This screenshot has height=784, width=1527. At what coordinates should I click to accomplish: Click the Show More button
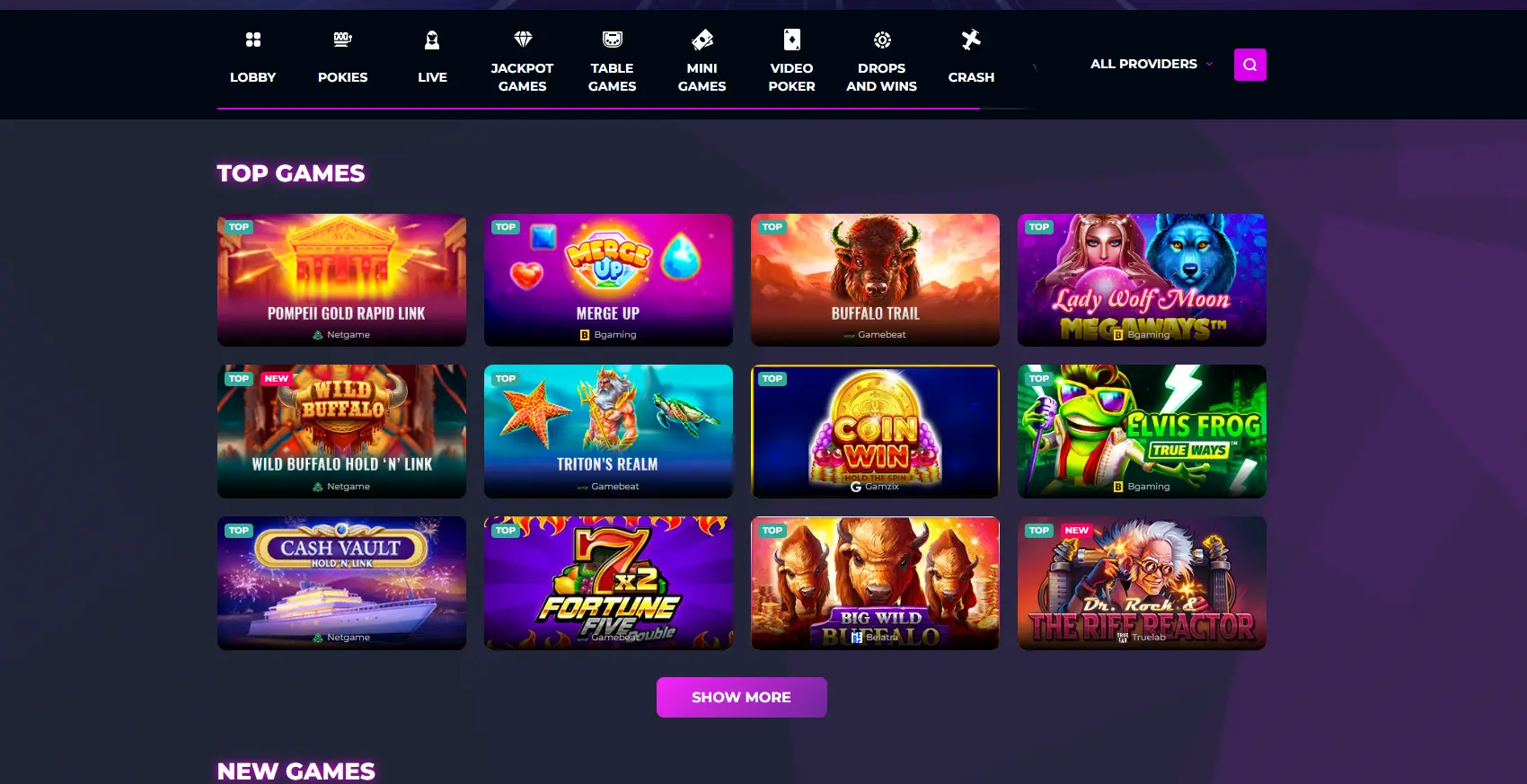pyautogui.click(x=741, y=697)
